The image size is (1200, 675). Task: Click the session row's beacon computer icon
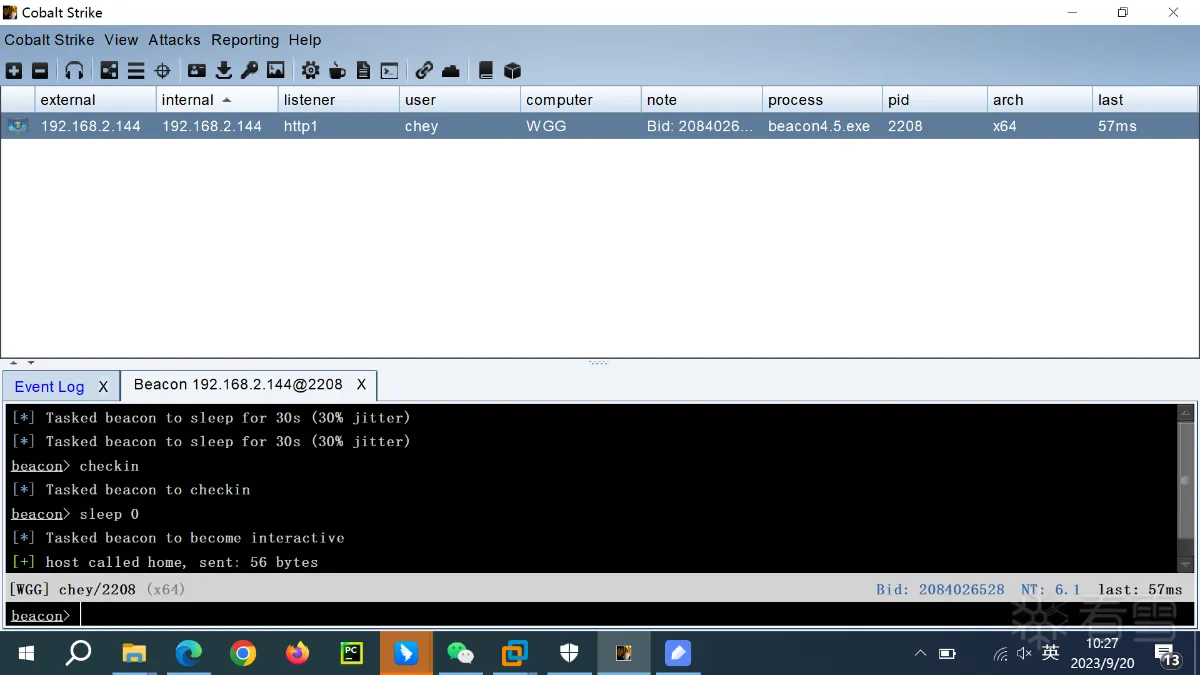[17, 126]
